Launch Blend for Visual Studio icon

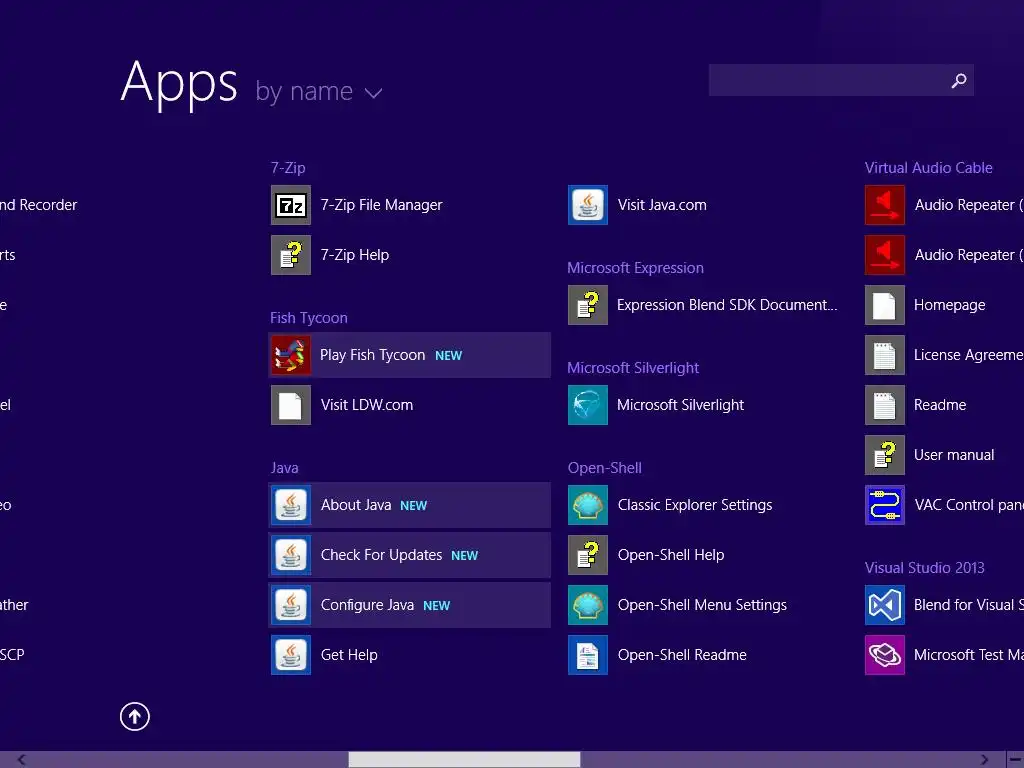pos(885,605)
